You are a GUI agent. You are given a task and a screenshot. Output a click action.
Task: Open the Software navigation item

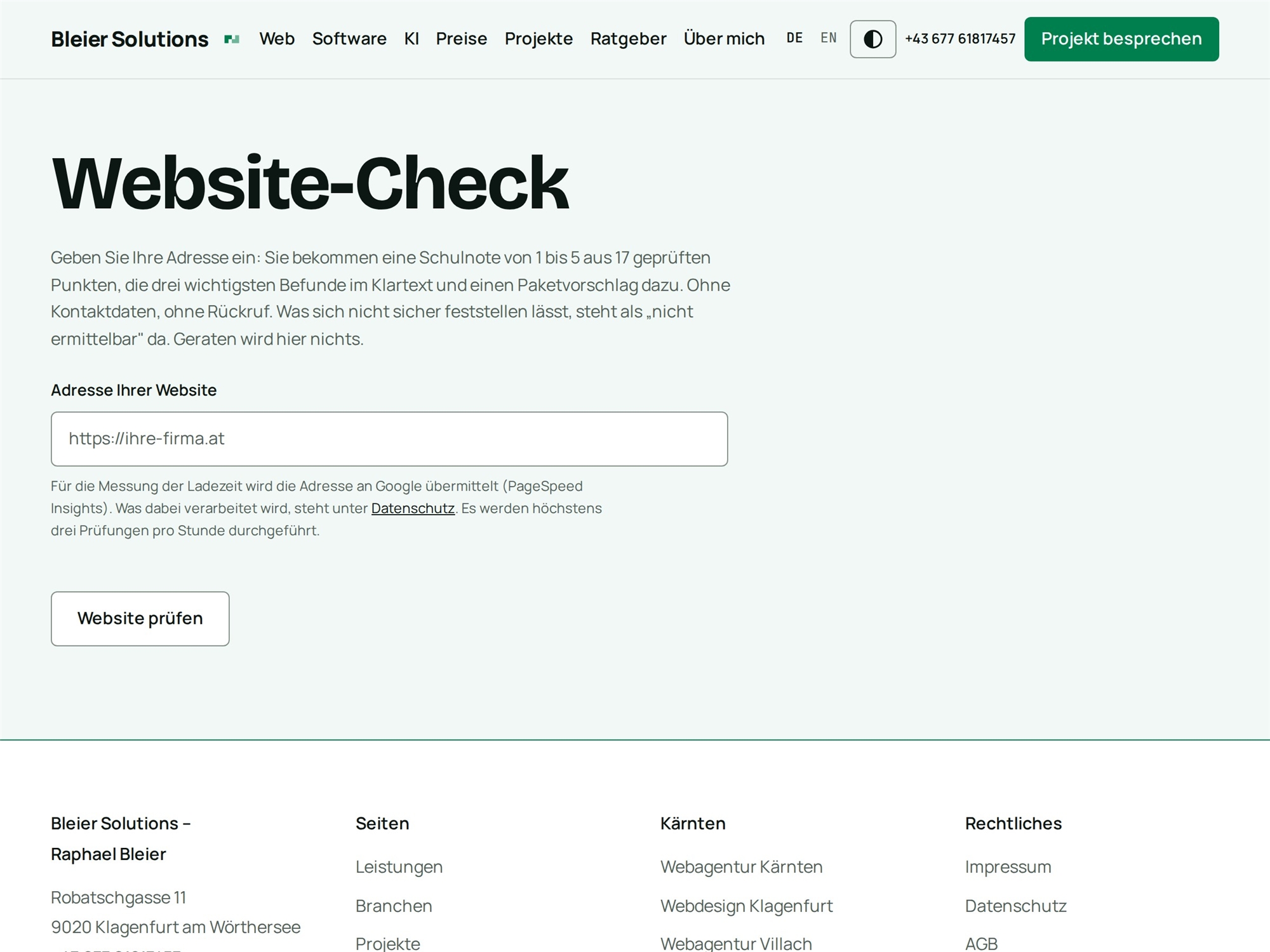(x=349, y=39)
